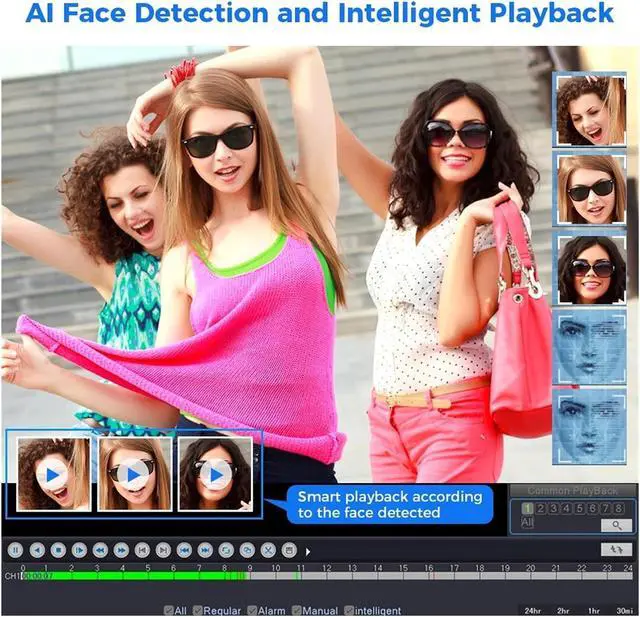The height and width of the screenshot is (617, 640).
Task: Play the middle sunglasses face clip thumbnail
Action: pyautogui.click(x=134, y=475)
